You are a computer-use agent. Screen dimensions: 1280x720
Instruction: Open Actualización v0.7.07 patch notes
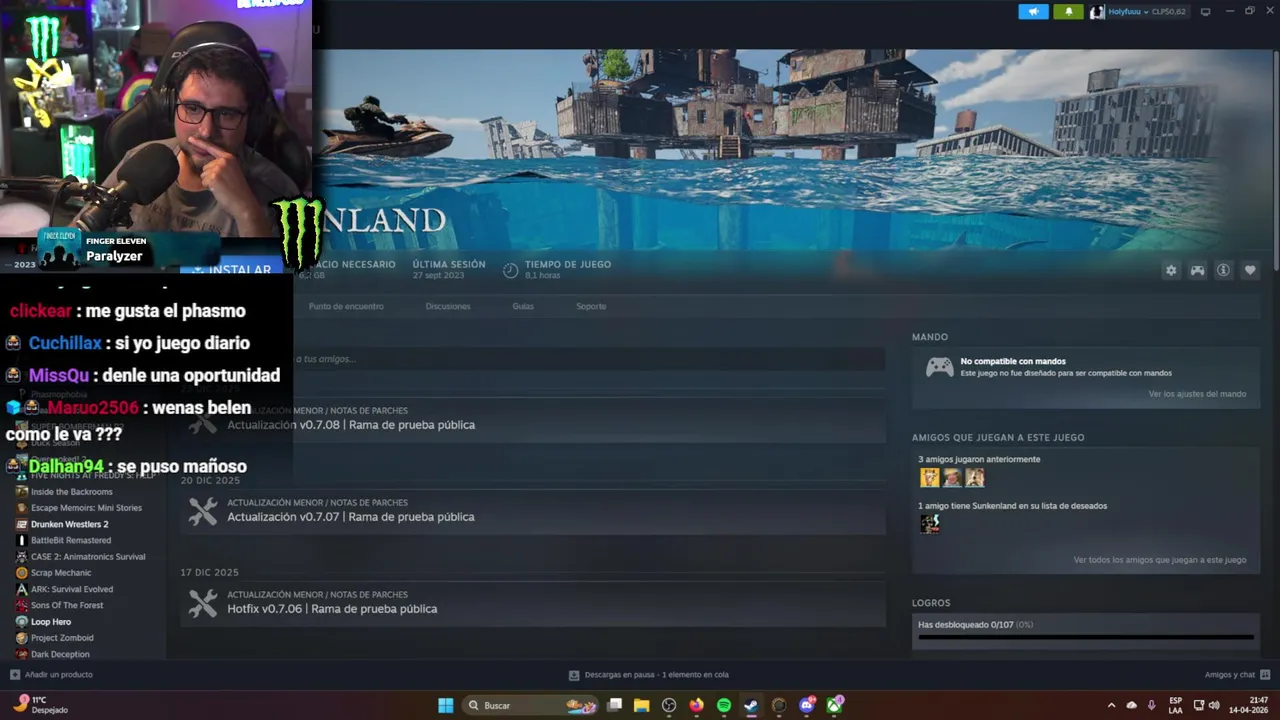click(533, 512)
